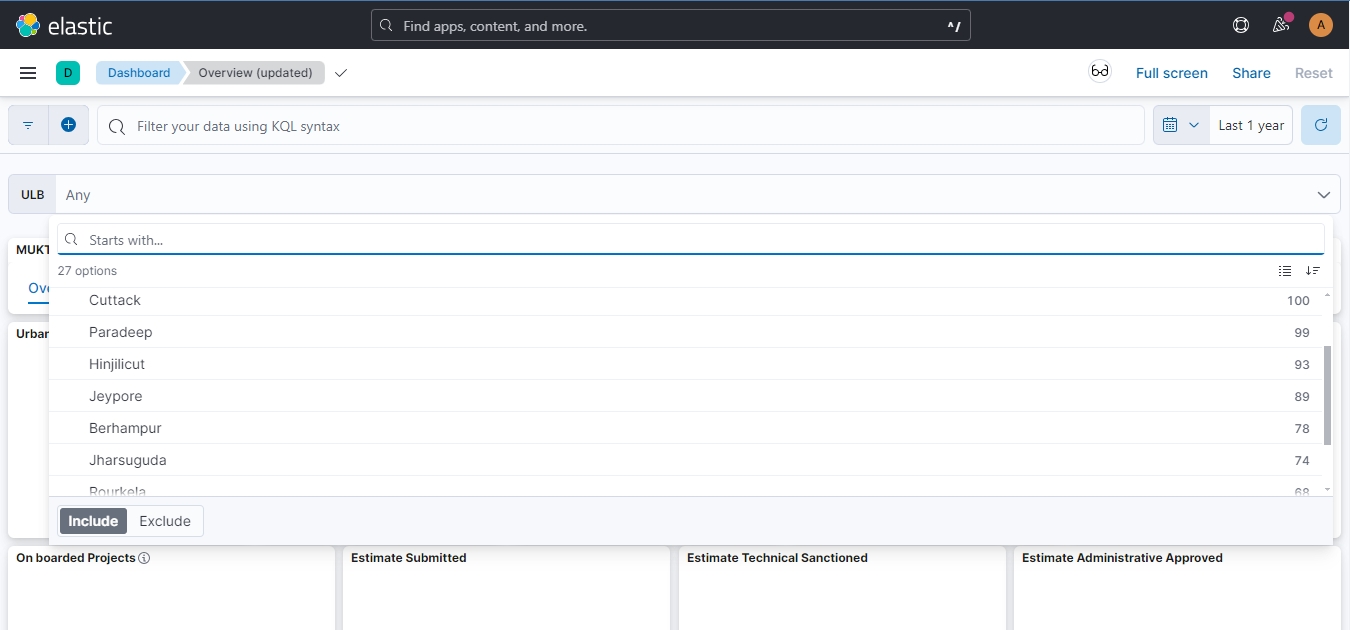
Task: Open the help menu lifebuoy icon
Action: coord(1241,25)
